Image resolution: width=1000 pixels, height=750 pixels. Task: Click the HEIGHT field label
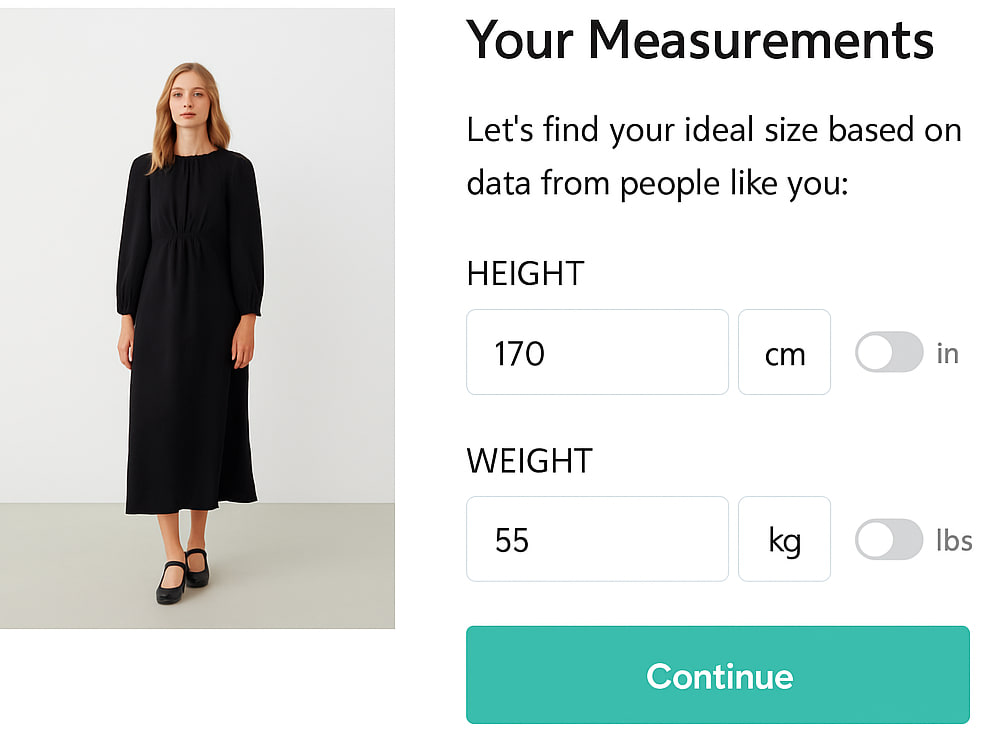[x=526, y=274]
